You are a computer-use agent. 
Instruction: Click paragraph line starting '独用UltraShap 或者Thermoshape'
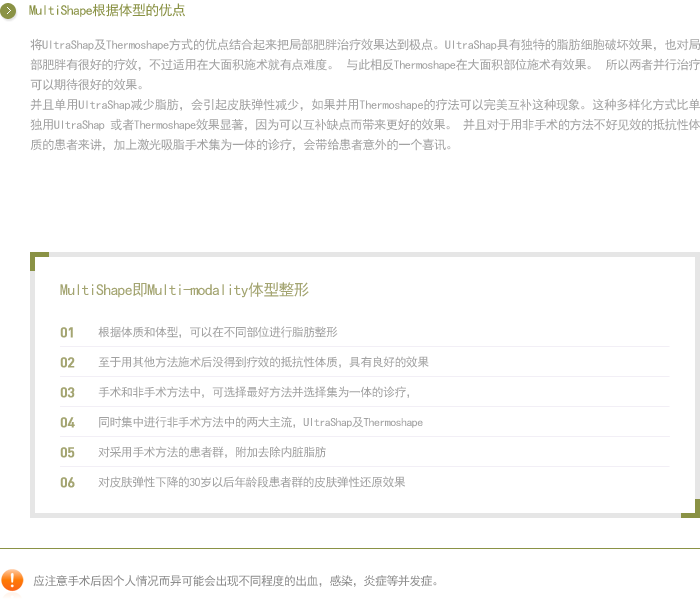coord(365,125)
